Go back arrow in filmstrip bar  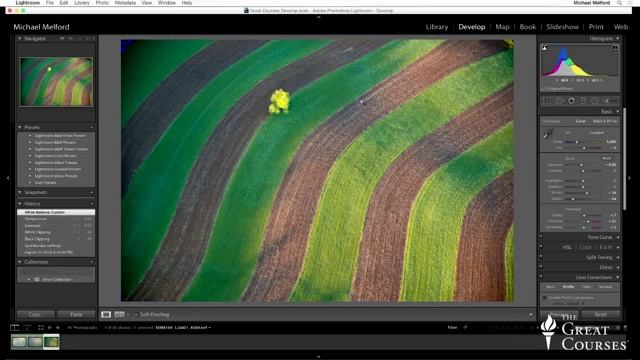tap(49, 327)
